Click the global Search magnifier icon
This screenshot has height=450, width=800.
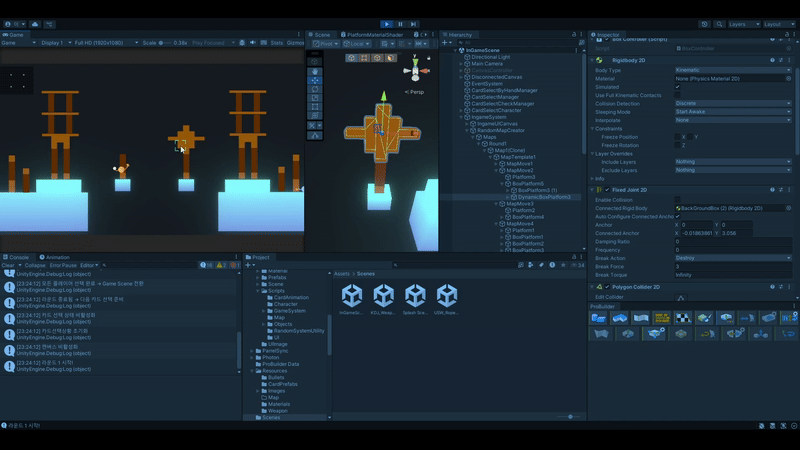719,24
